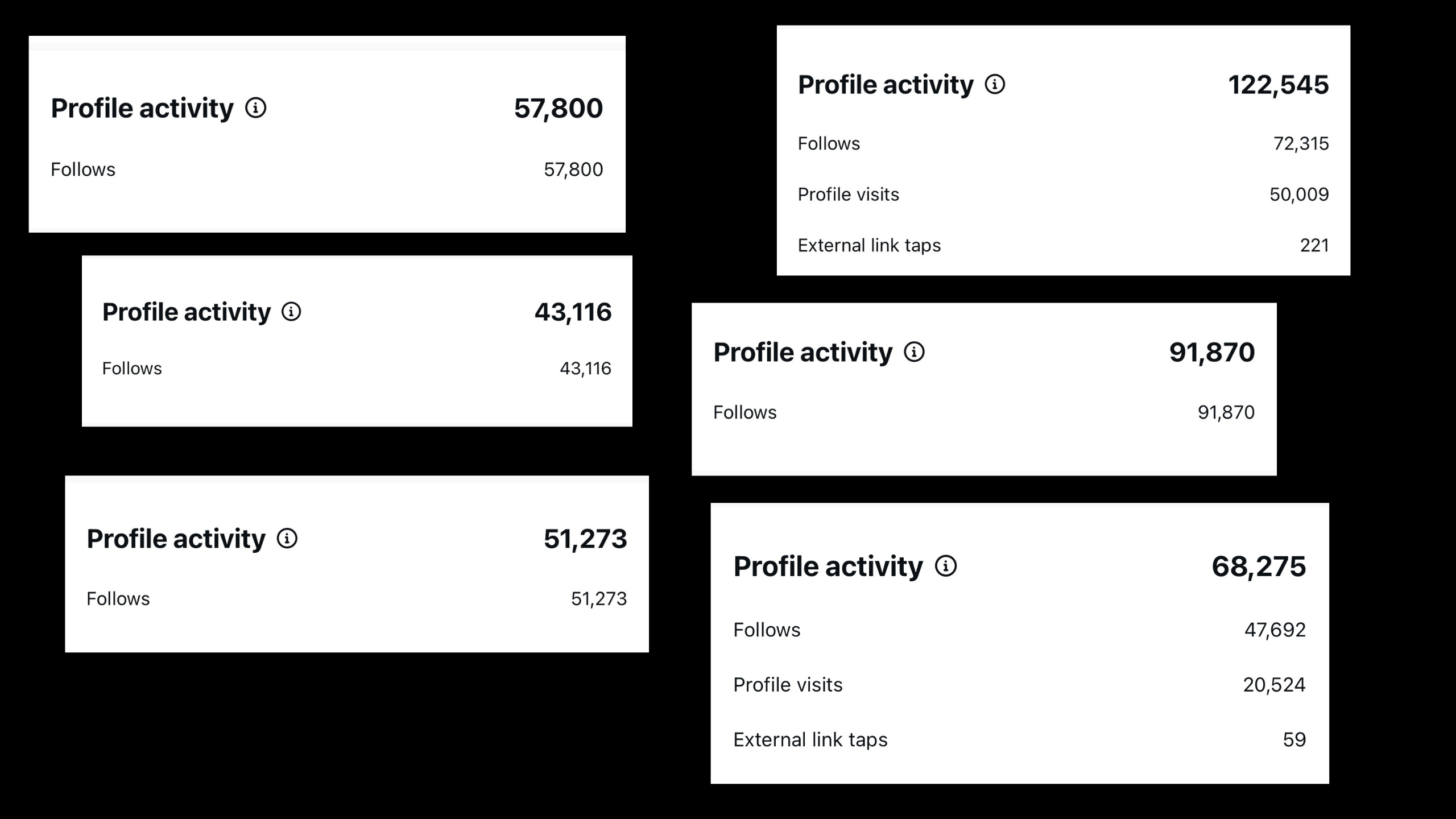
Task: Click the bold 122,545 total number
Action: (x=1278, y=85)
